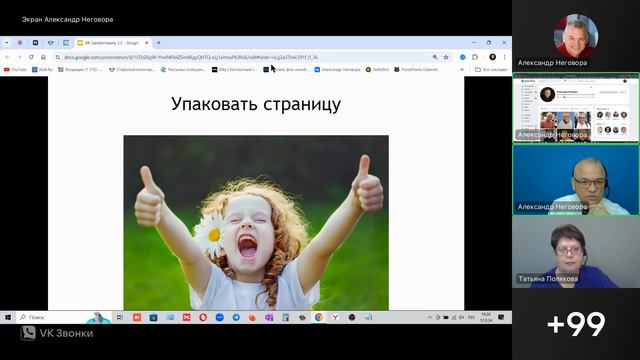Open the blue round extension icon
Image resolution: width=640 pixels, height=360 pixels.
click(x=462, y=57)
